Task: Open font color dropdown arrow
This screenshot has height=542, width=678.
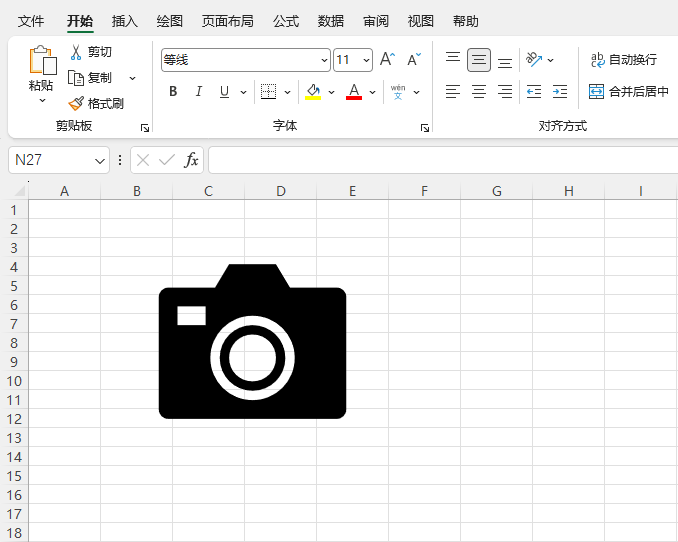Action: [x=373, y=92]
